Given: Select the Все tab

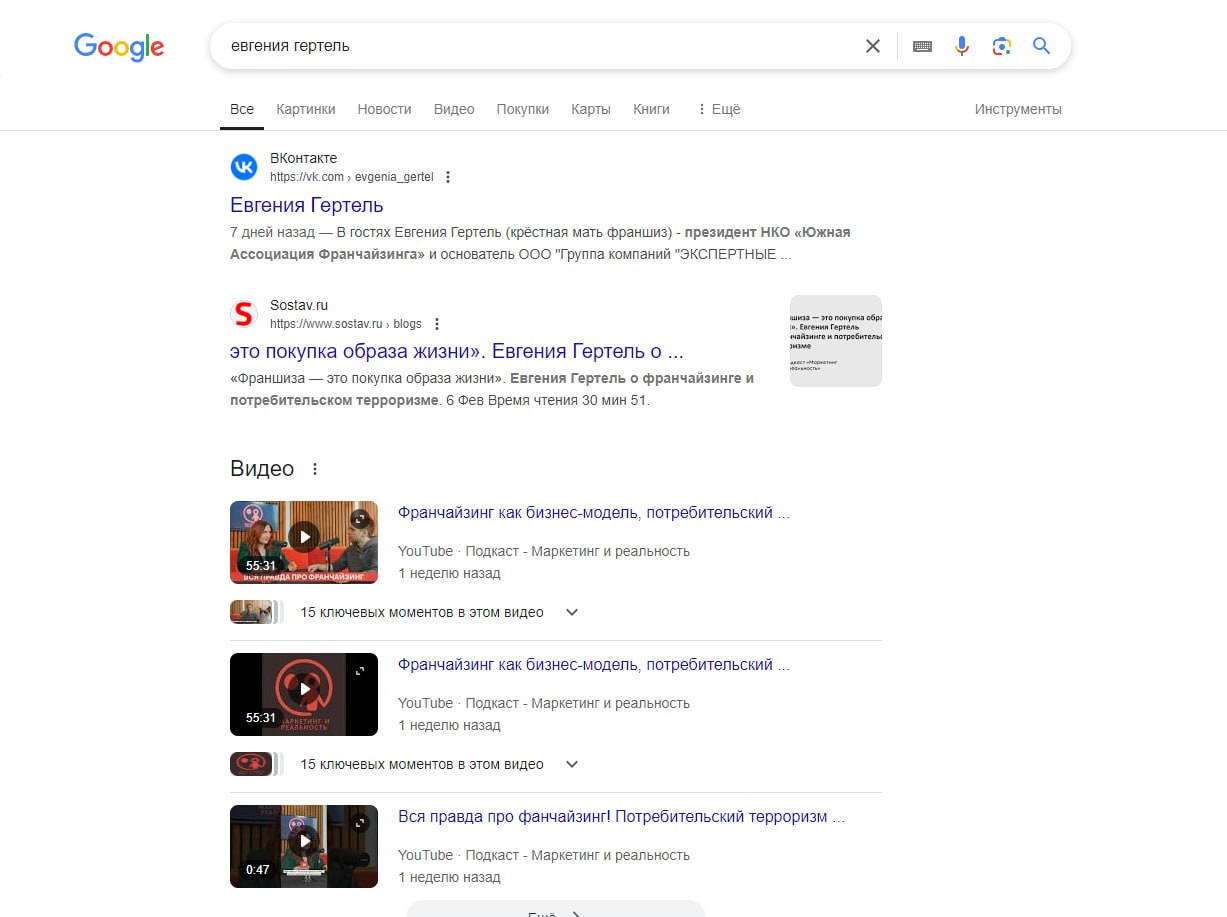Looking at the screenshot, I should [242, 109].
